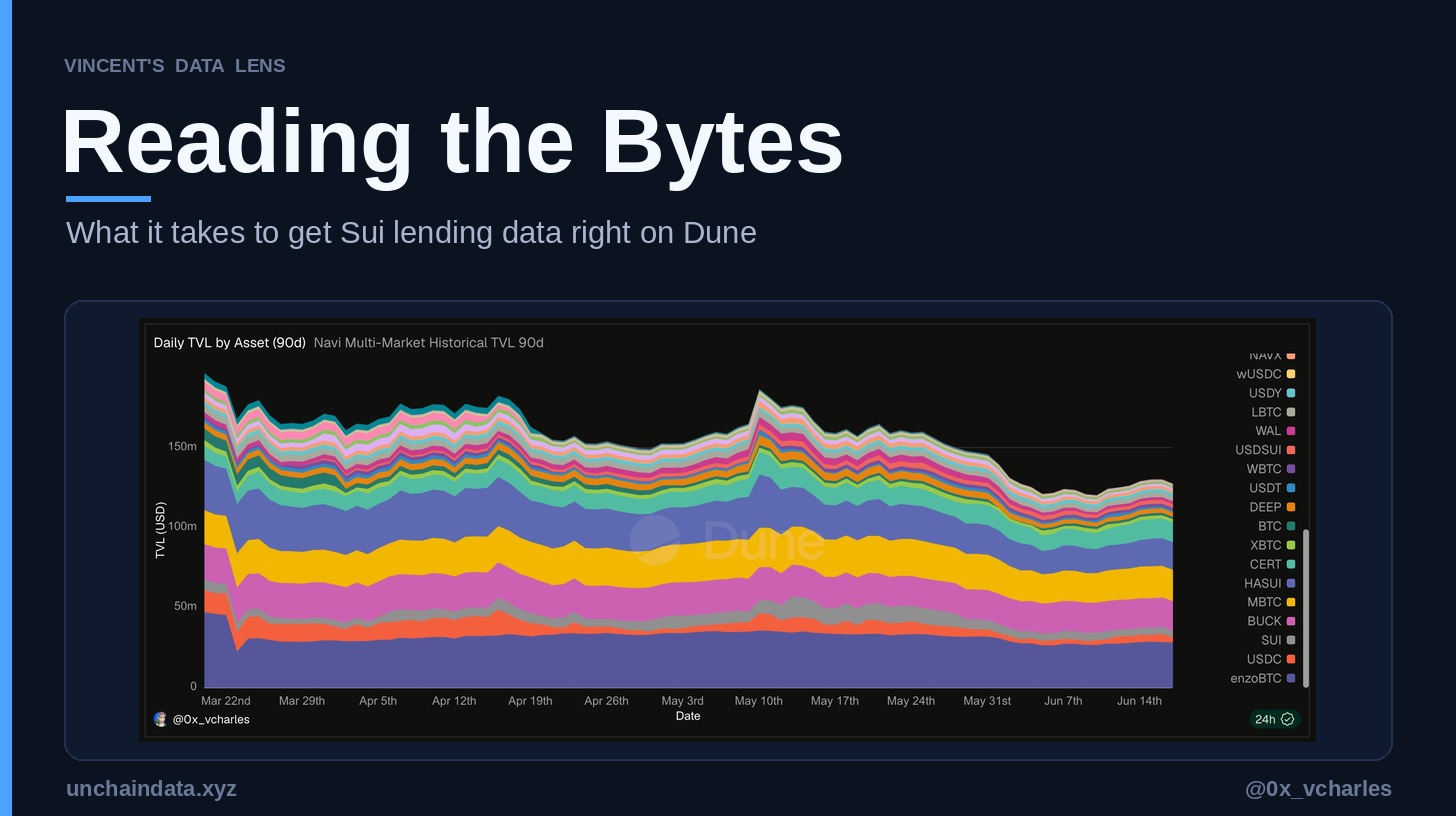Click the blue USDT color swatch
Screen dimensions: 1456x816
pyautogui.click(x=1291, y=488)
